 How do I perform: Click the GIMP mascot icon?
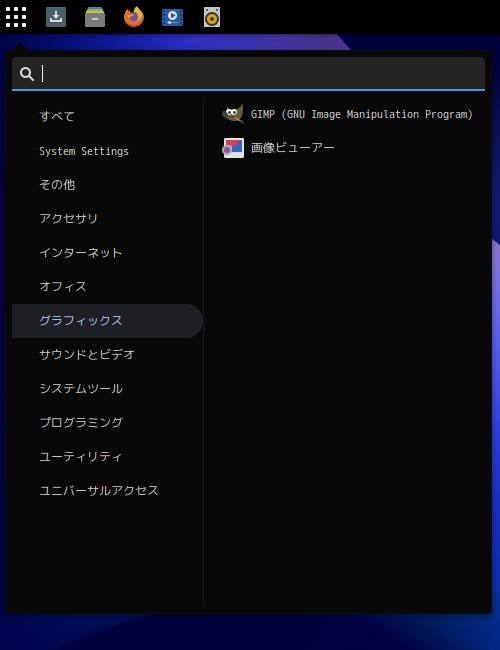[x=233, y=114]
